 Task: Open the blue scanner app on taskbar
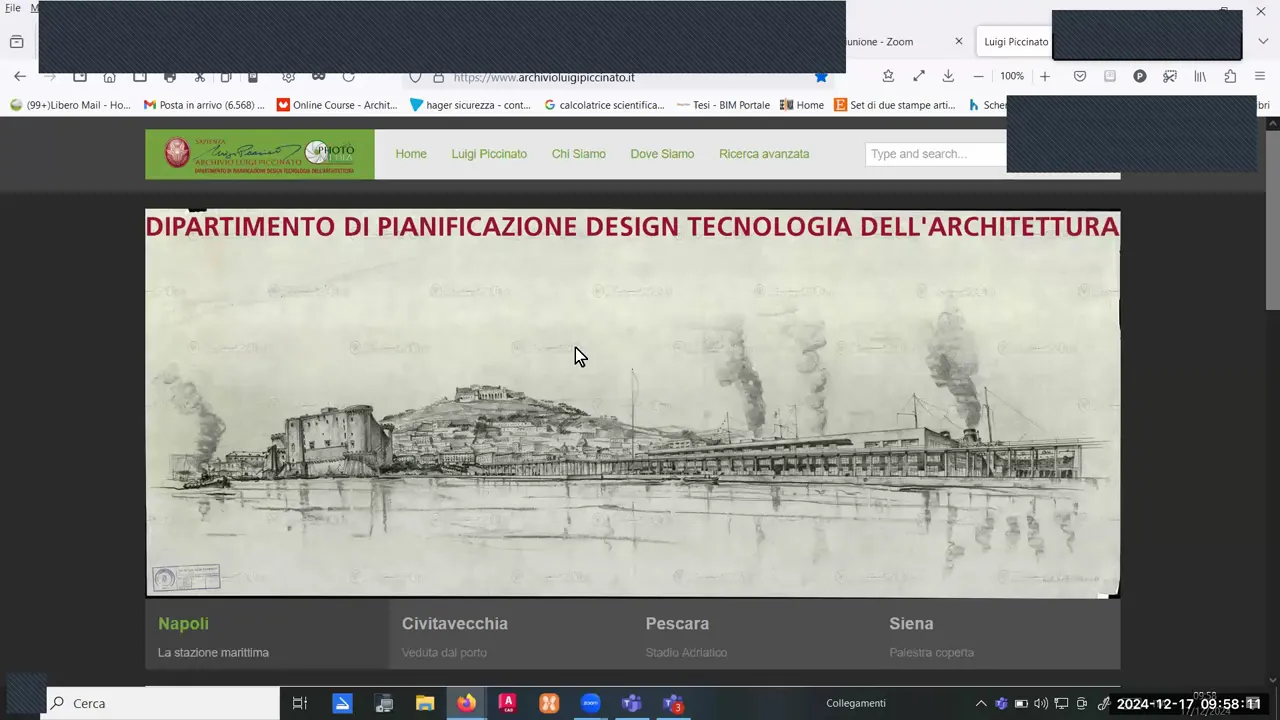342,703
